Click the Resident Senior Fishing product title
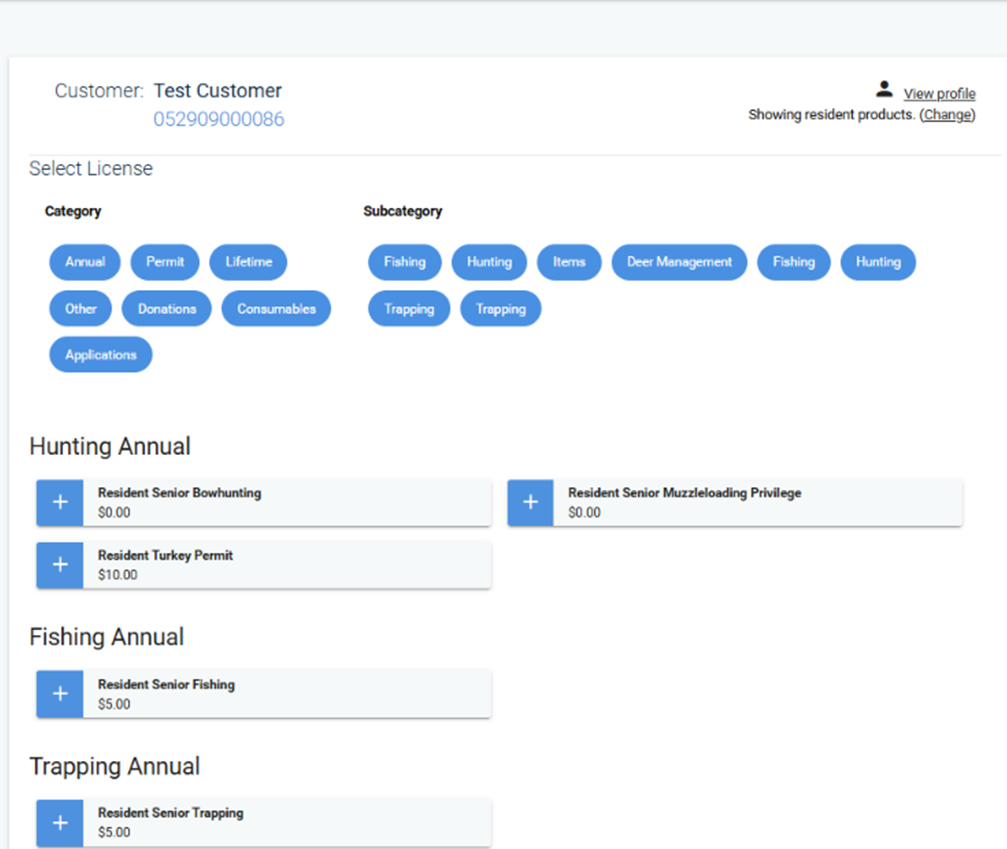Screen dimensions: 1007x849 pyautogui.click(x=166, y=685)
